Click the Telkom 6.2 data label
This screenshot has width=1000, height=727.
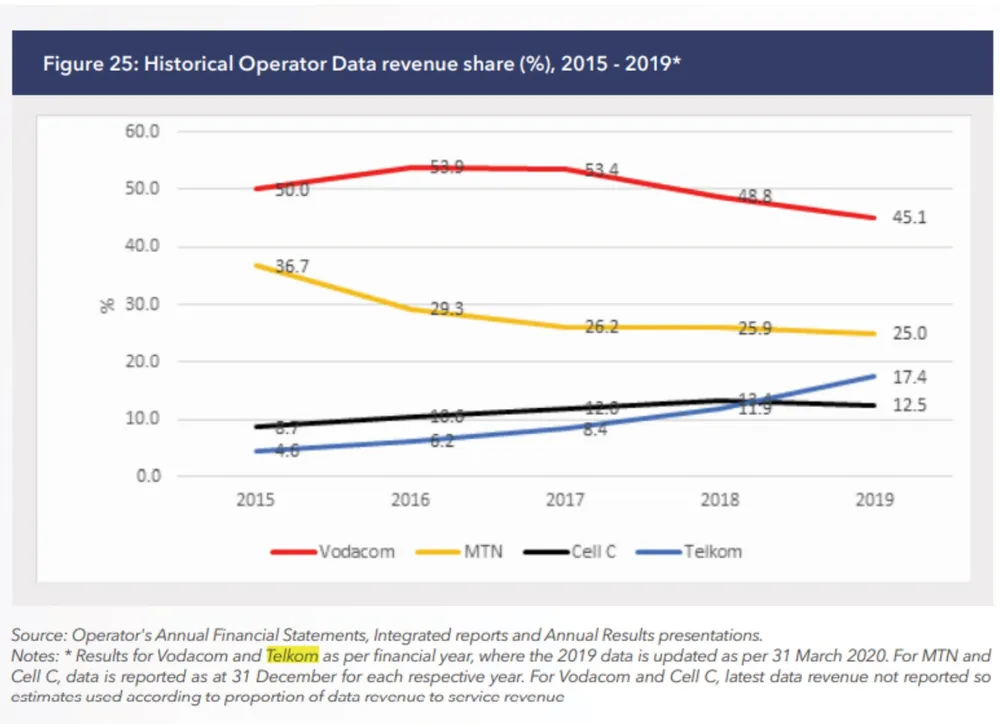(x=441, y=441)
